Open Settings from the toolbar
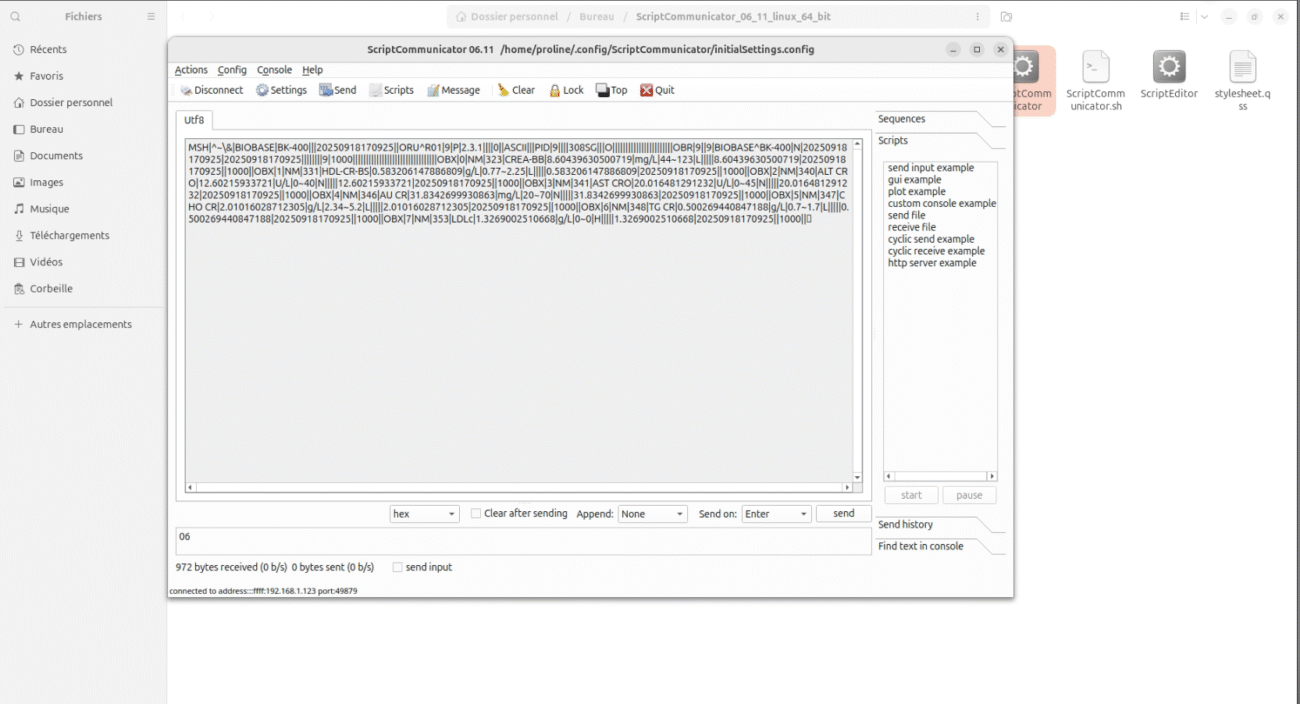1300x704 pixels. [x=281, y=90]
